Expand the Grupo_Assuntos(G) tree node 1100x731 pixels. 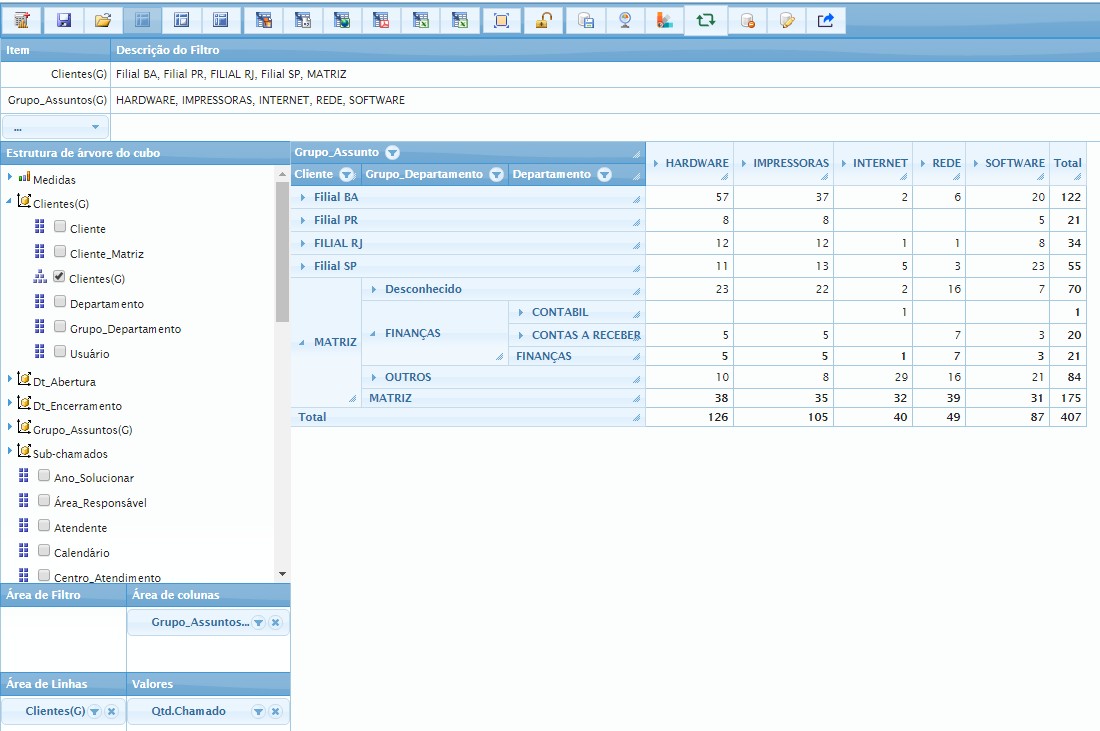click(10, 427)
